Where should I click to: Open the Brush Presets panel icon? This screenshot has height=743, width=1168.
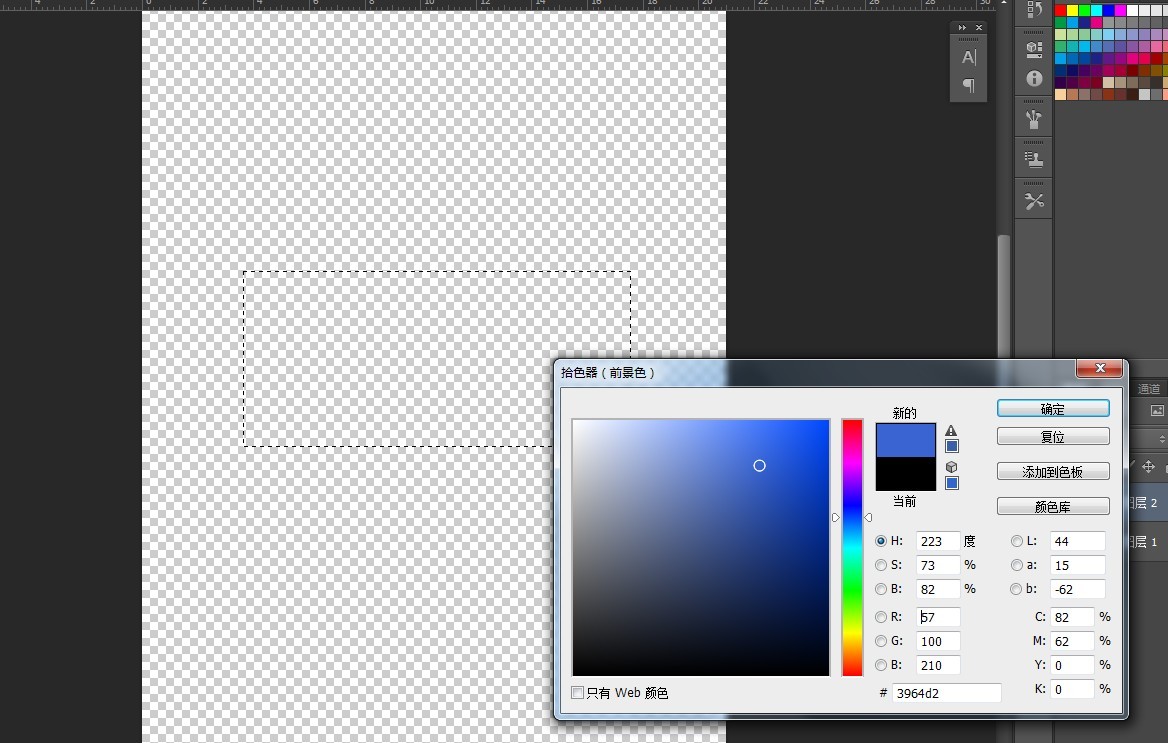[1034, 118]
